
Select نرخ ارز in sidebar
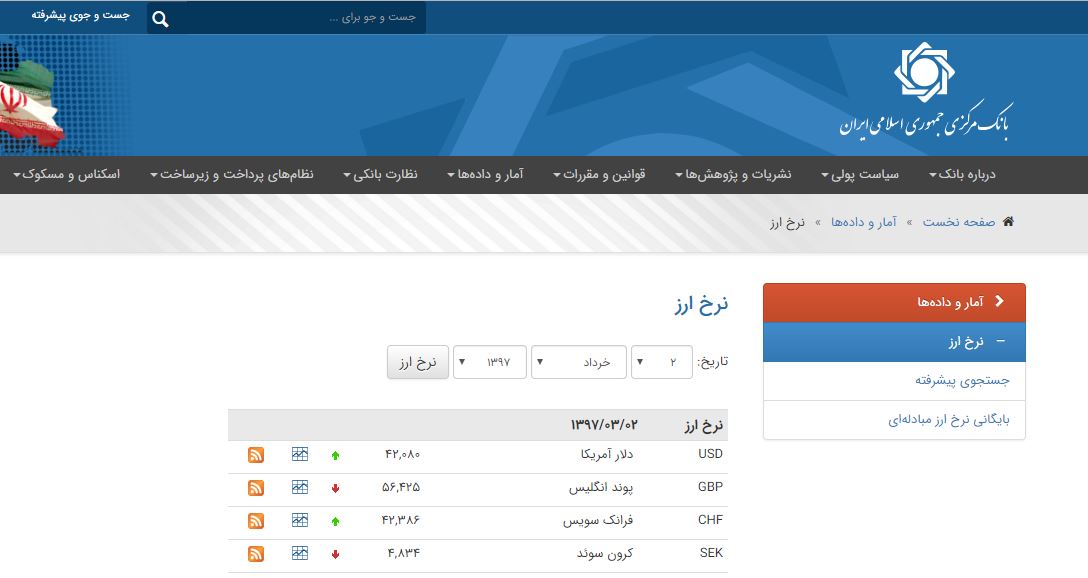click(x=894, y=342)
